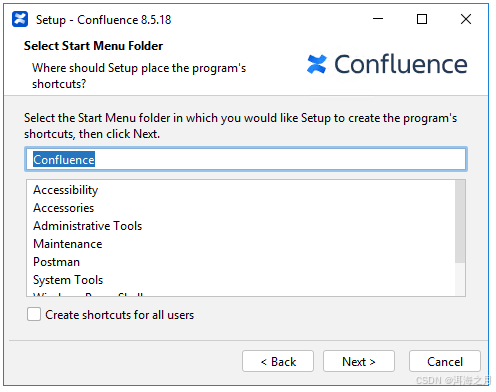The image size is (496, 392).
Task: Enable Create shortcuts for all users
Action: click(34, 314)
